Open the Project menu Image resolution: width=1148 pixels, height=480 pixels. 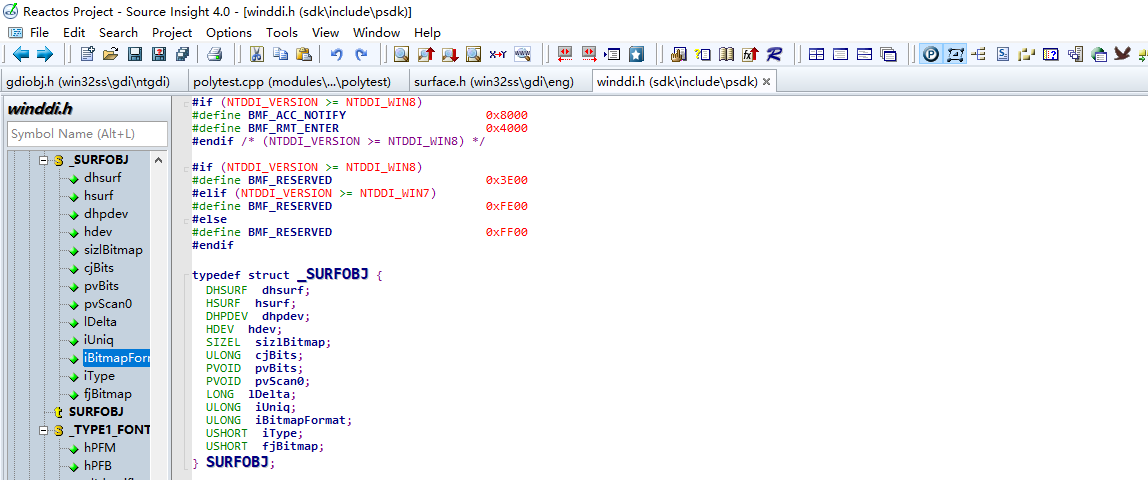point(172,33)
